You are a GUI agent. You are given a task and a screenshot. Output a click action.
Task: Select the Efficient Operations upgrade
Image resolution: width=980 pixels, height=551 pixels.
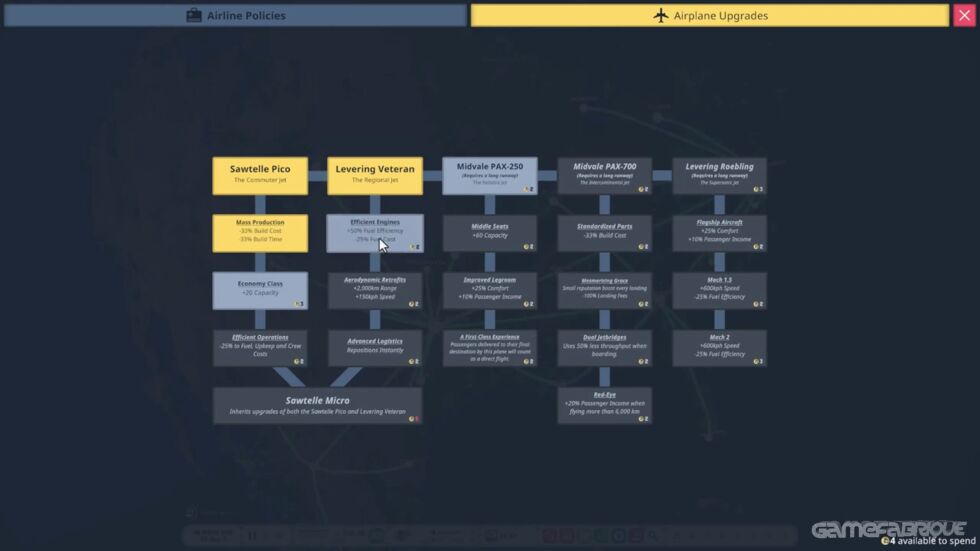click(x=260, y=348)
